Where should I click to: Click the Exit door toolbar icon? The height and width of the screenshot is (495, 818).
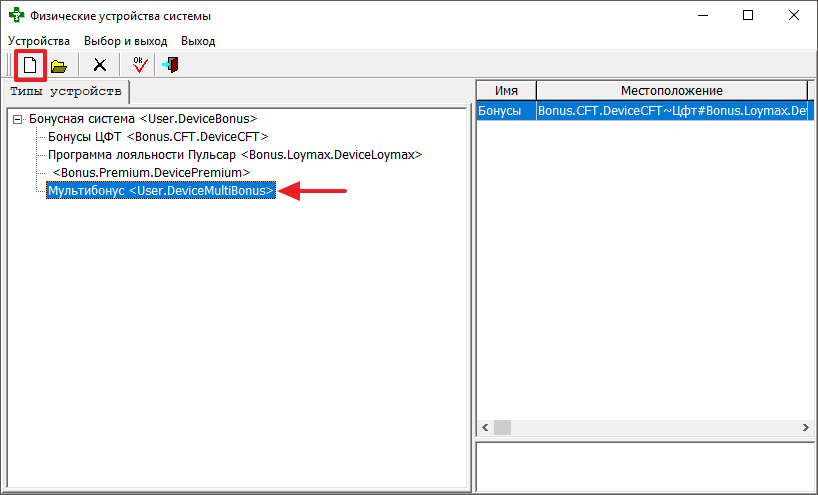[x=170, y=66]
